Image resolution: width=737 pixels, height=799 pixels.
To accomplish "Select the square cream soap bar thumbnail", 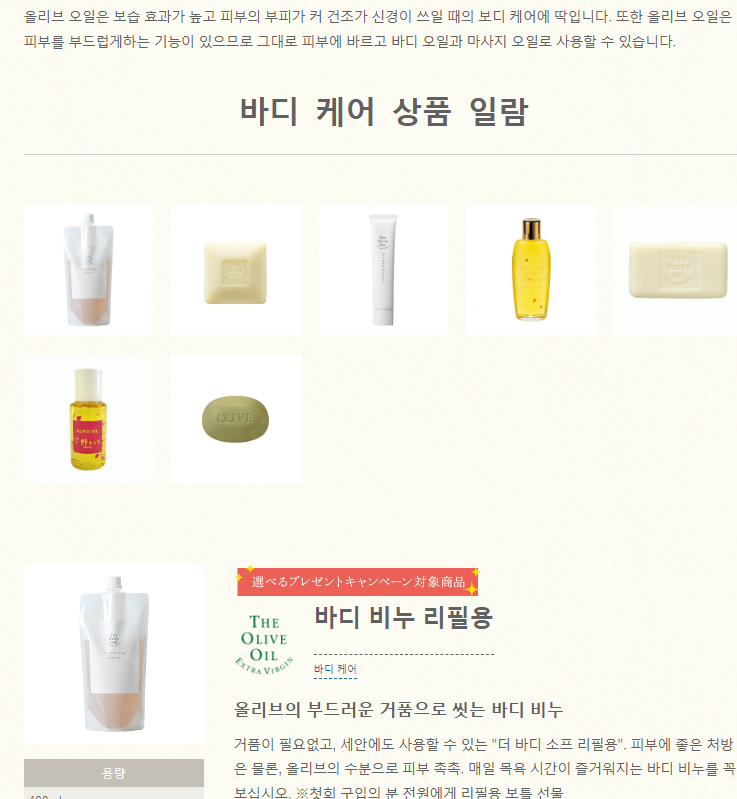I will 235,270.
